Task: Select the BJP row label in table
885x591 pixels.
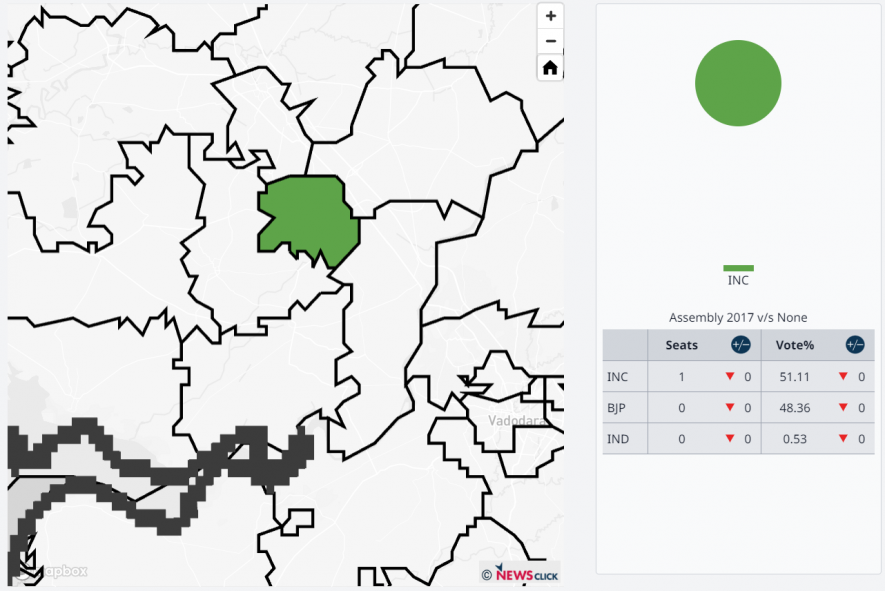Action: [618, 408]
